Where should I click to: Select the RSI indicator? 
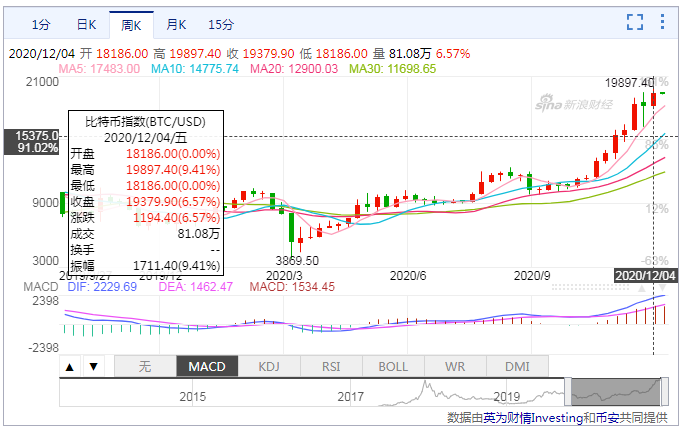pyautogui.click(x=331, y=366)
